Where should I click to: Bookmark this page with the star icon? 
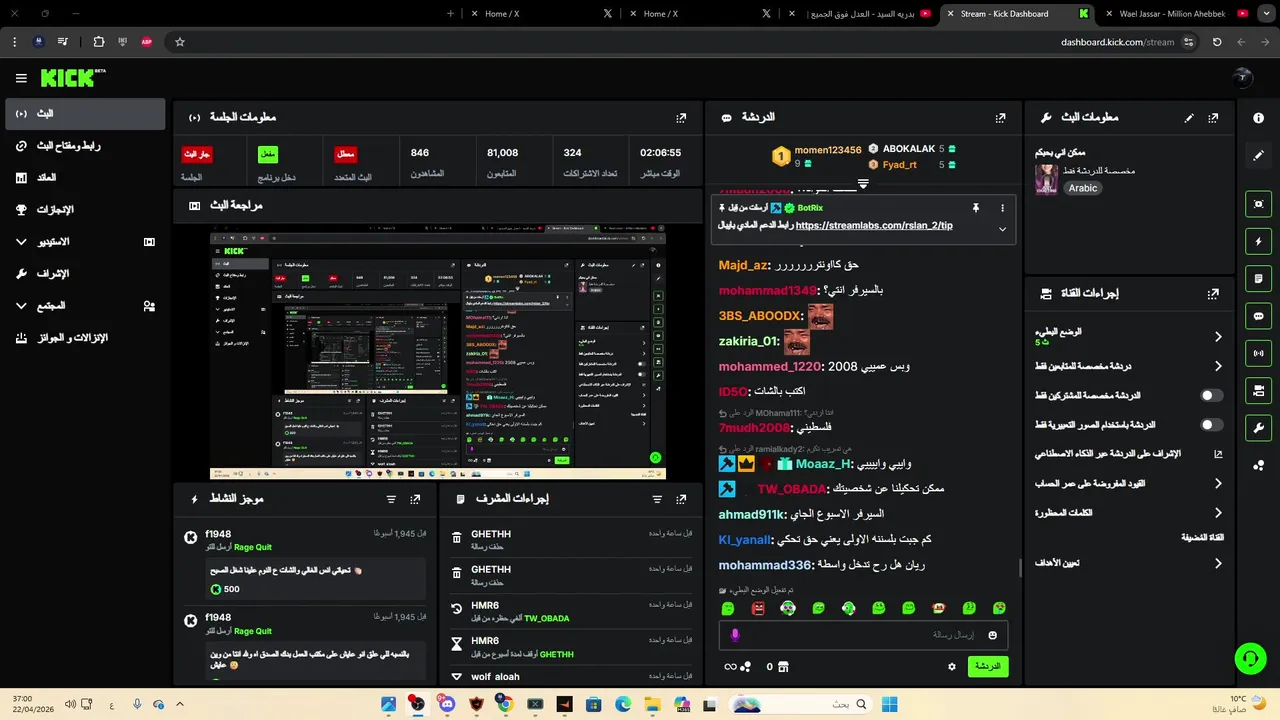click(x=180, y=42)
